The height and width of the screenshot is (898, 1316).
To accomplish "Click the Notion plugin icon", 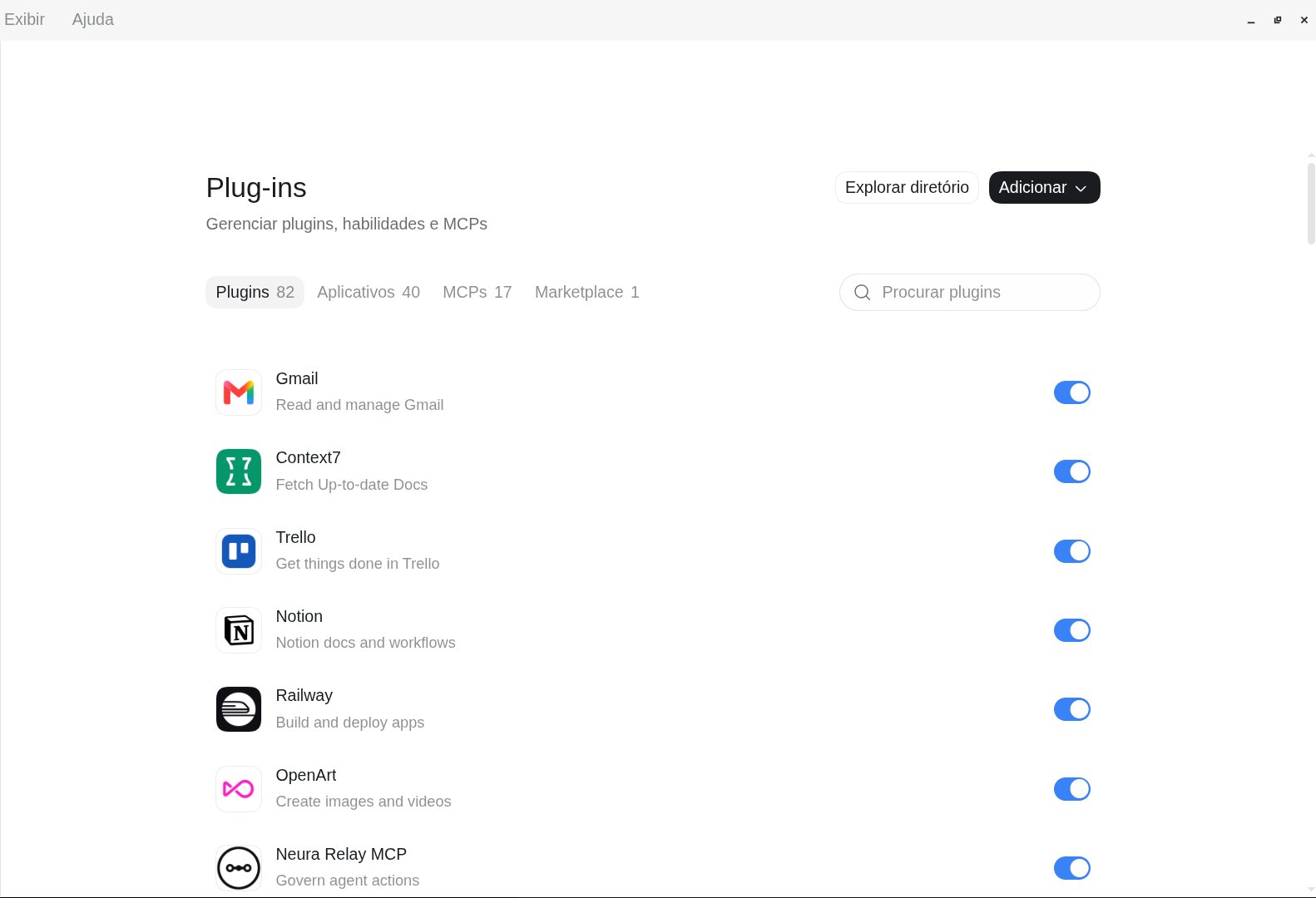I will tap(239, 630).
